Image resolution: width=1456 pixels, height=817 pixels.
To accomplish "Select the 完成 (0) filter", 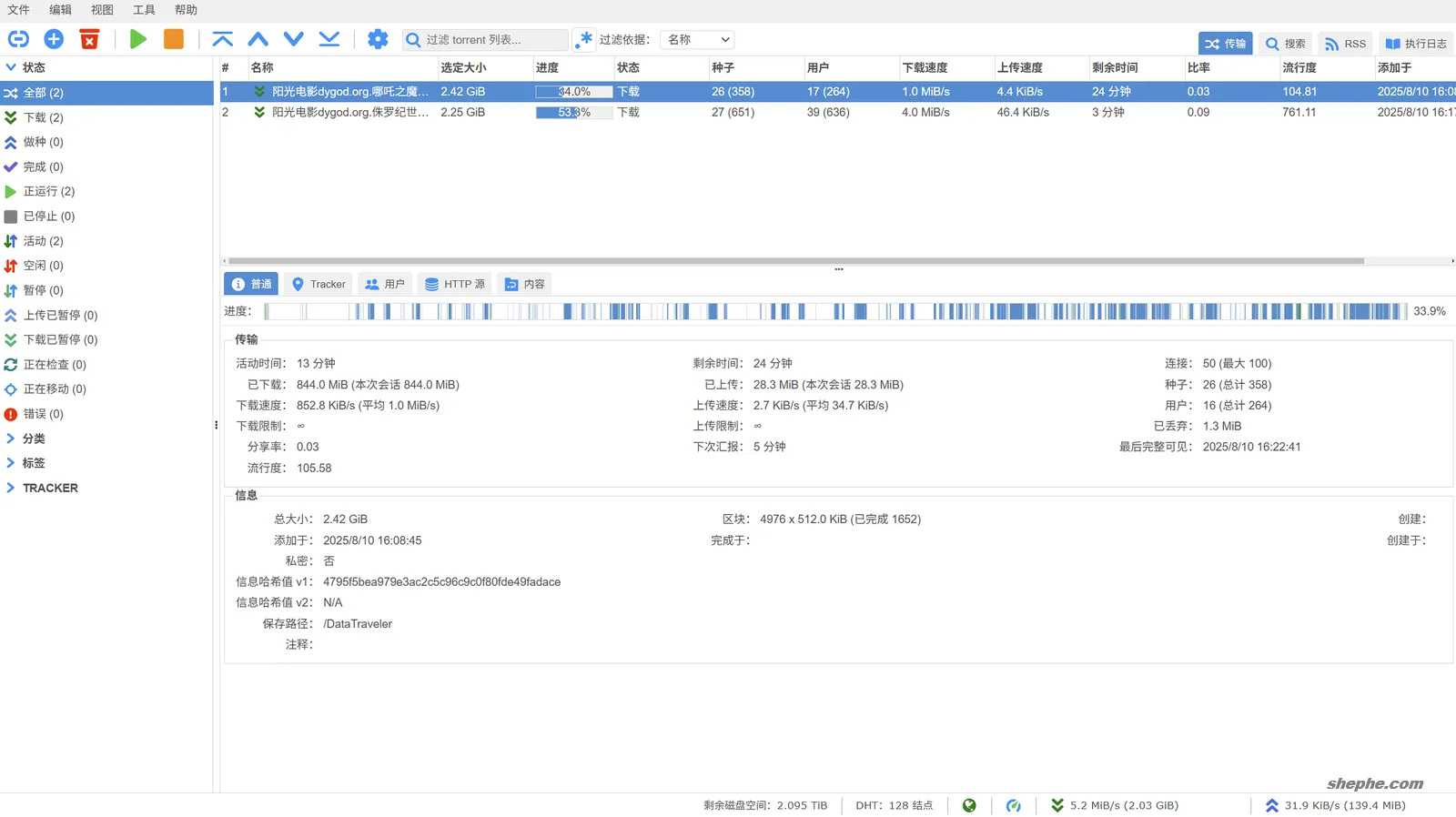I will [106, 166].
